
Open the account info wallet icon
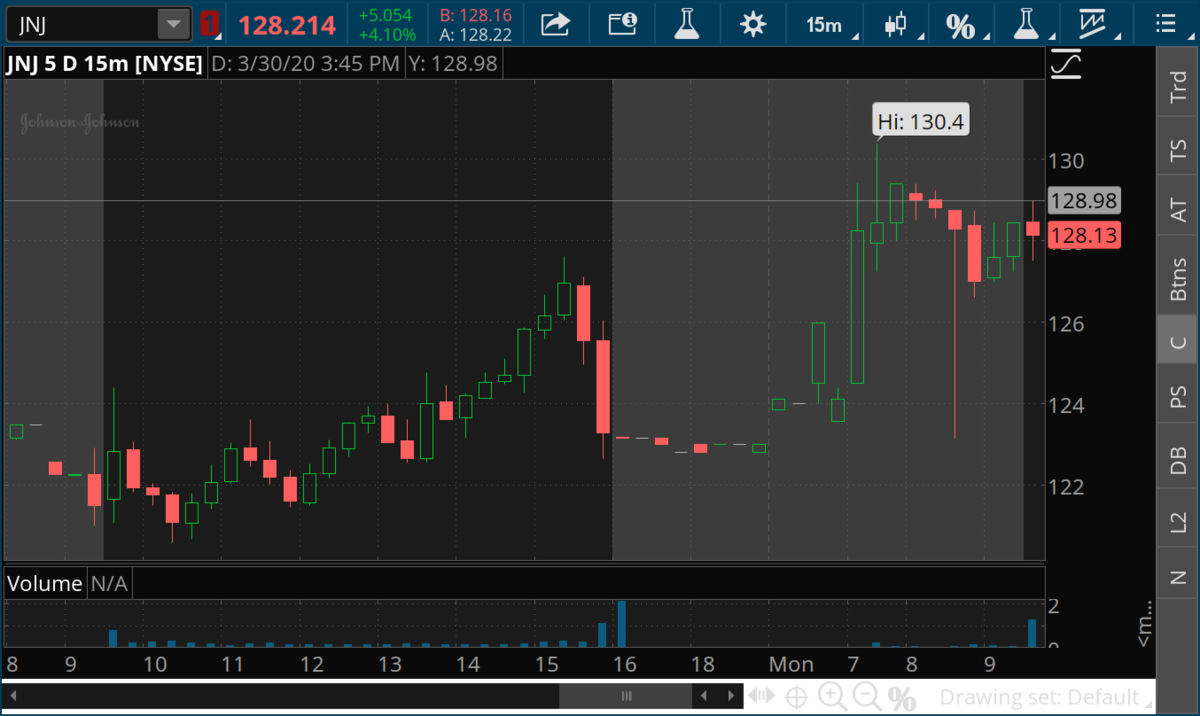[x=622, y=24]
